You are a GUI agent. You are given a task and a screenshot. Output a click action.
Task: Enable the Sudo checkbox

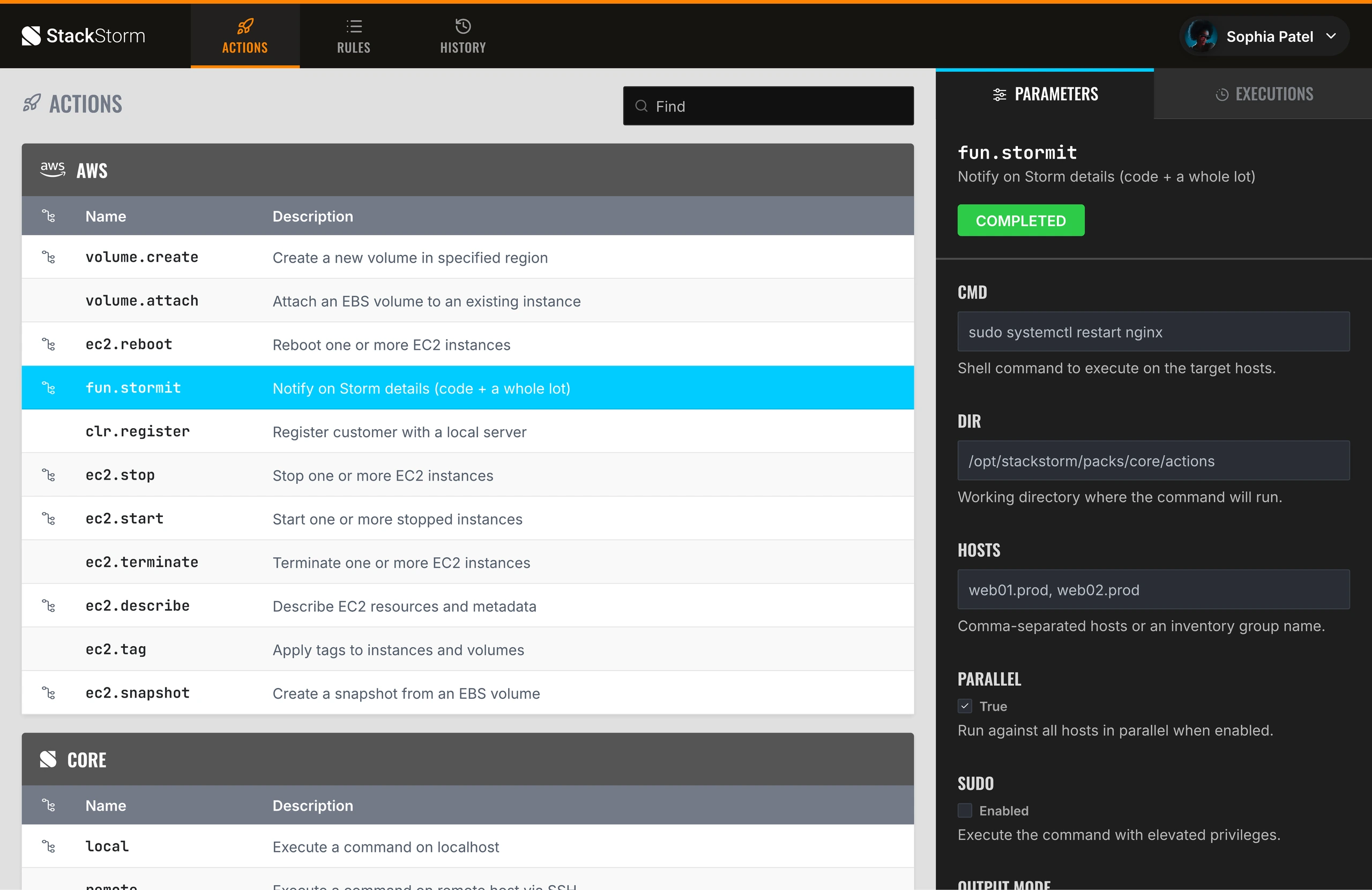[965, 811]
